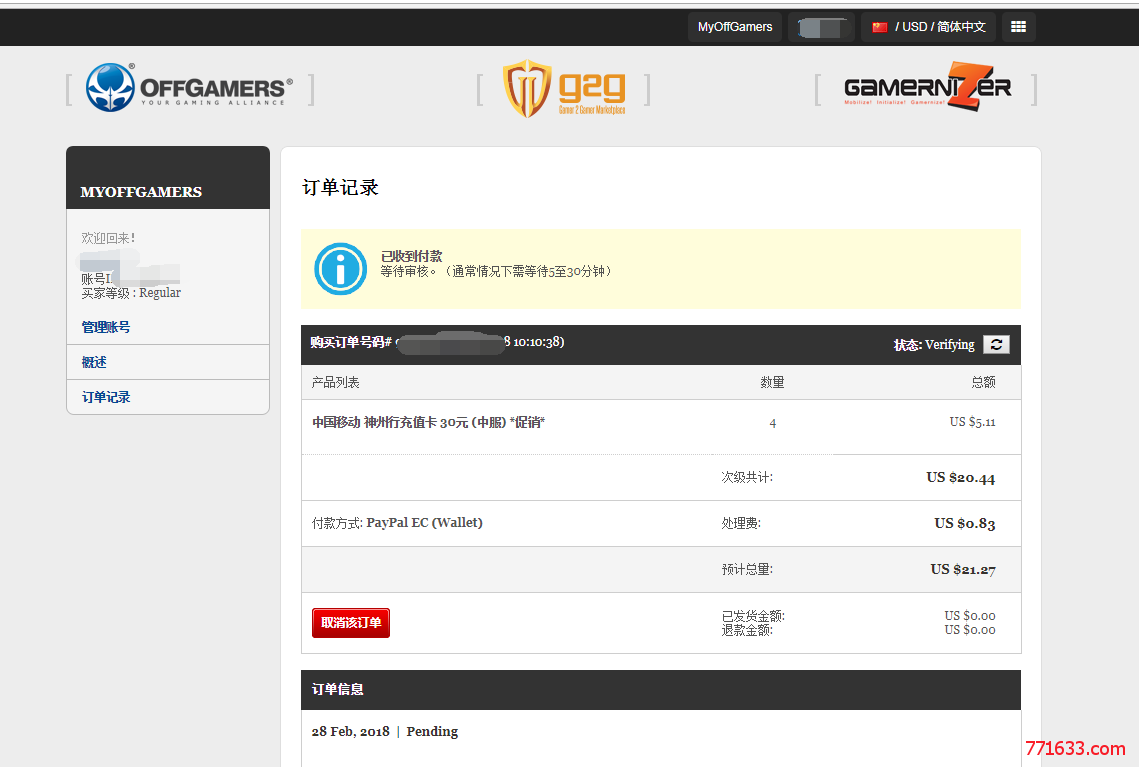
Task: Click the 总额 column header
Action: [984, 382]
